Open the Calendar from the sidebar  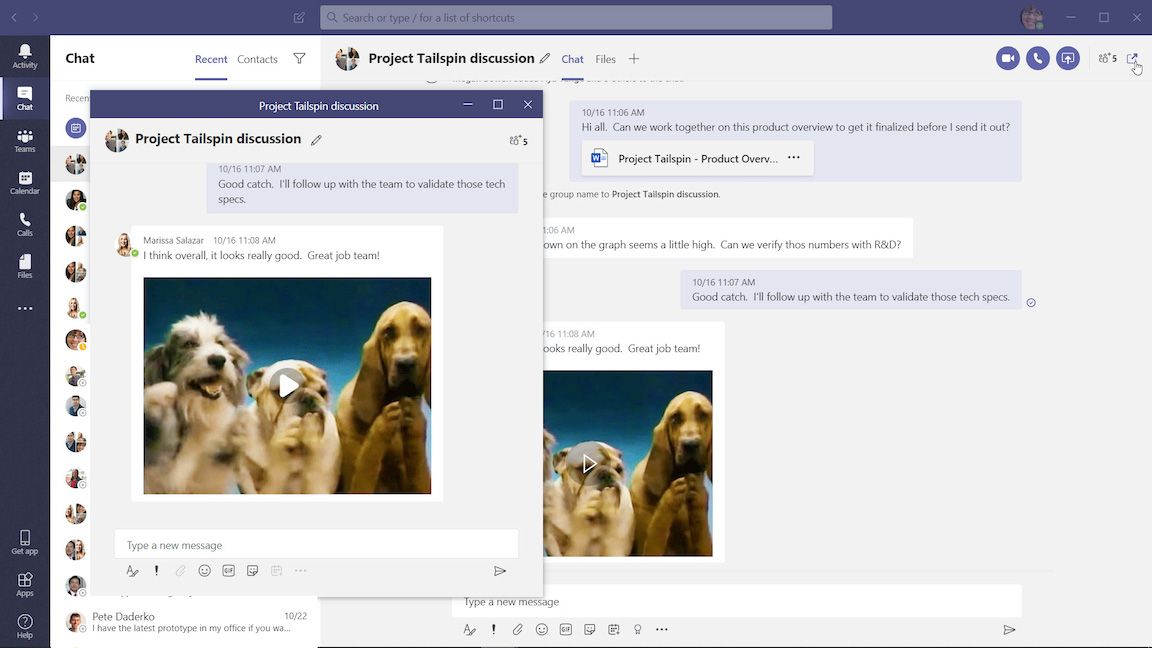click(24, 183)
